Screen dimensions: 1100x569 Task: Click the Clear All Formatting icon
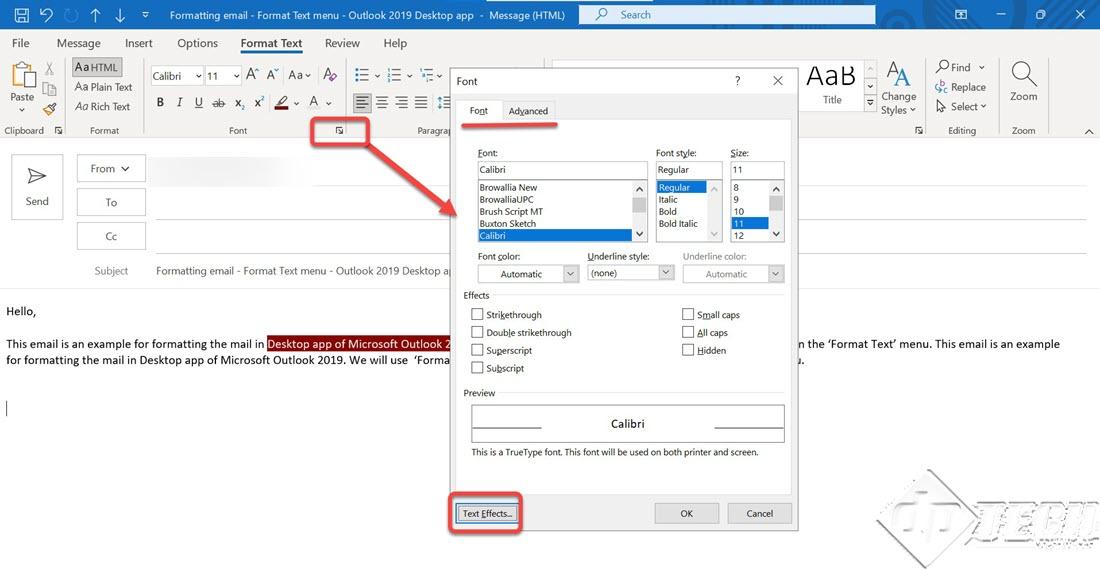pyautogui.click(x=327, y=76)
